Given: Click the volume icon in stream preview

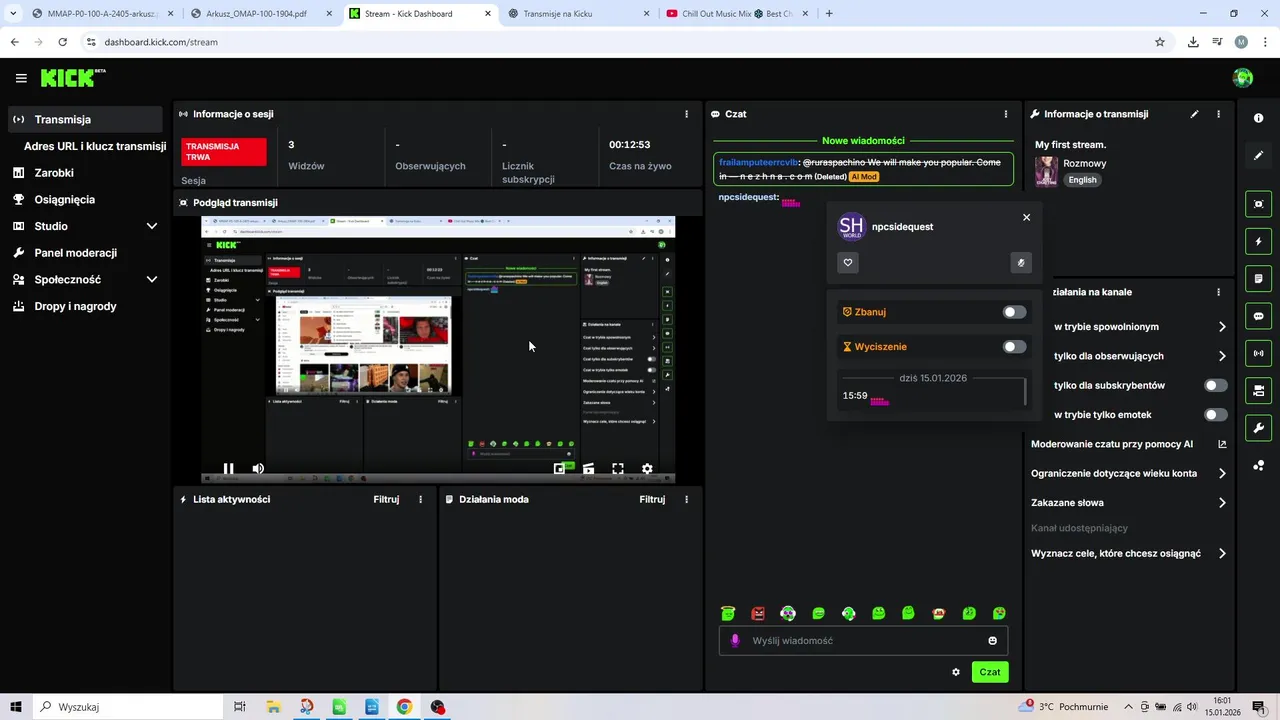Looking at the screenshot, I should pos(258,468).
